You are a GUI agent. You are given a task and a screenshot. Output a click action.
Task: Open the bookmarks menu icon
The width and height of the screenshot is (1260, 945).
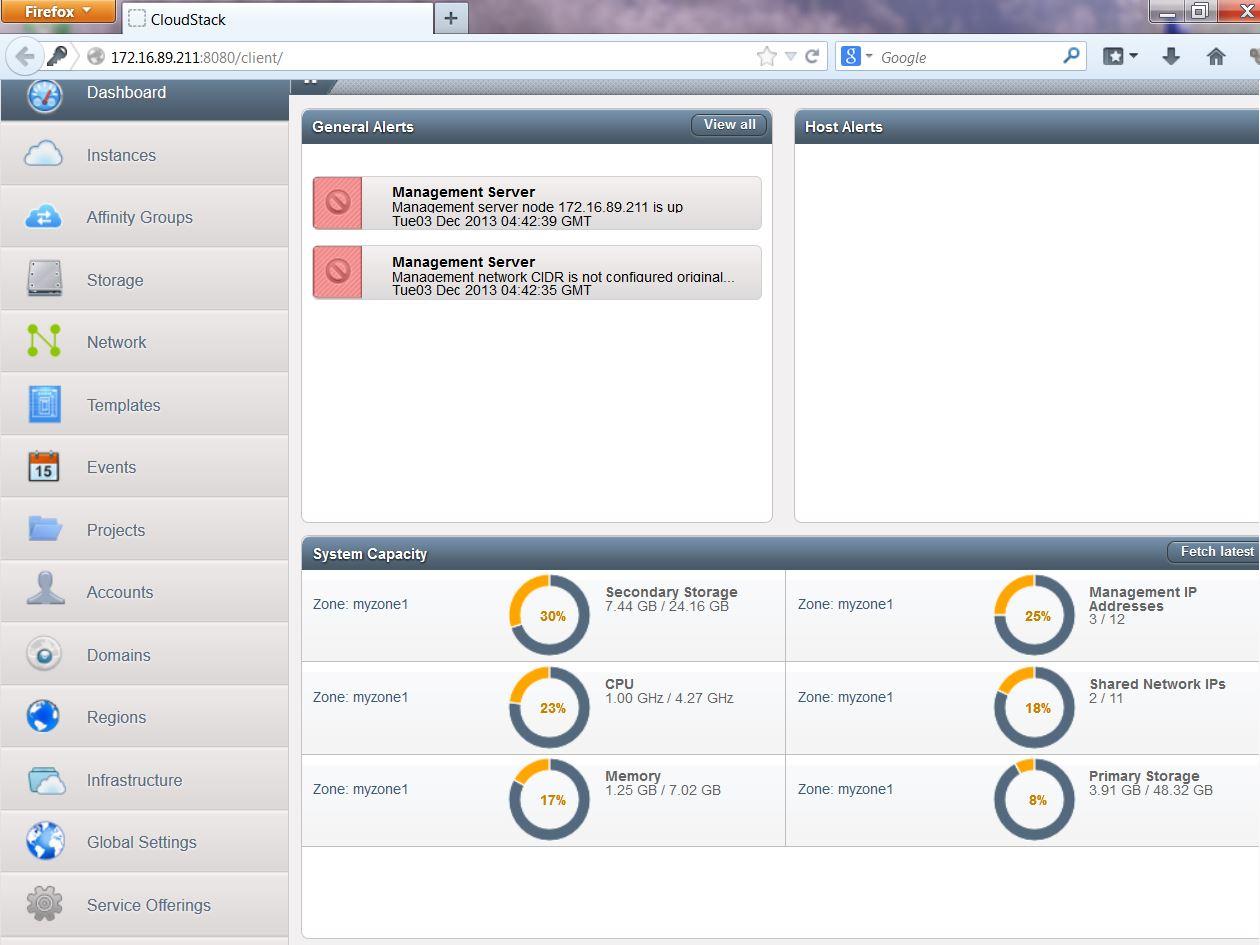[1120, 57]
